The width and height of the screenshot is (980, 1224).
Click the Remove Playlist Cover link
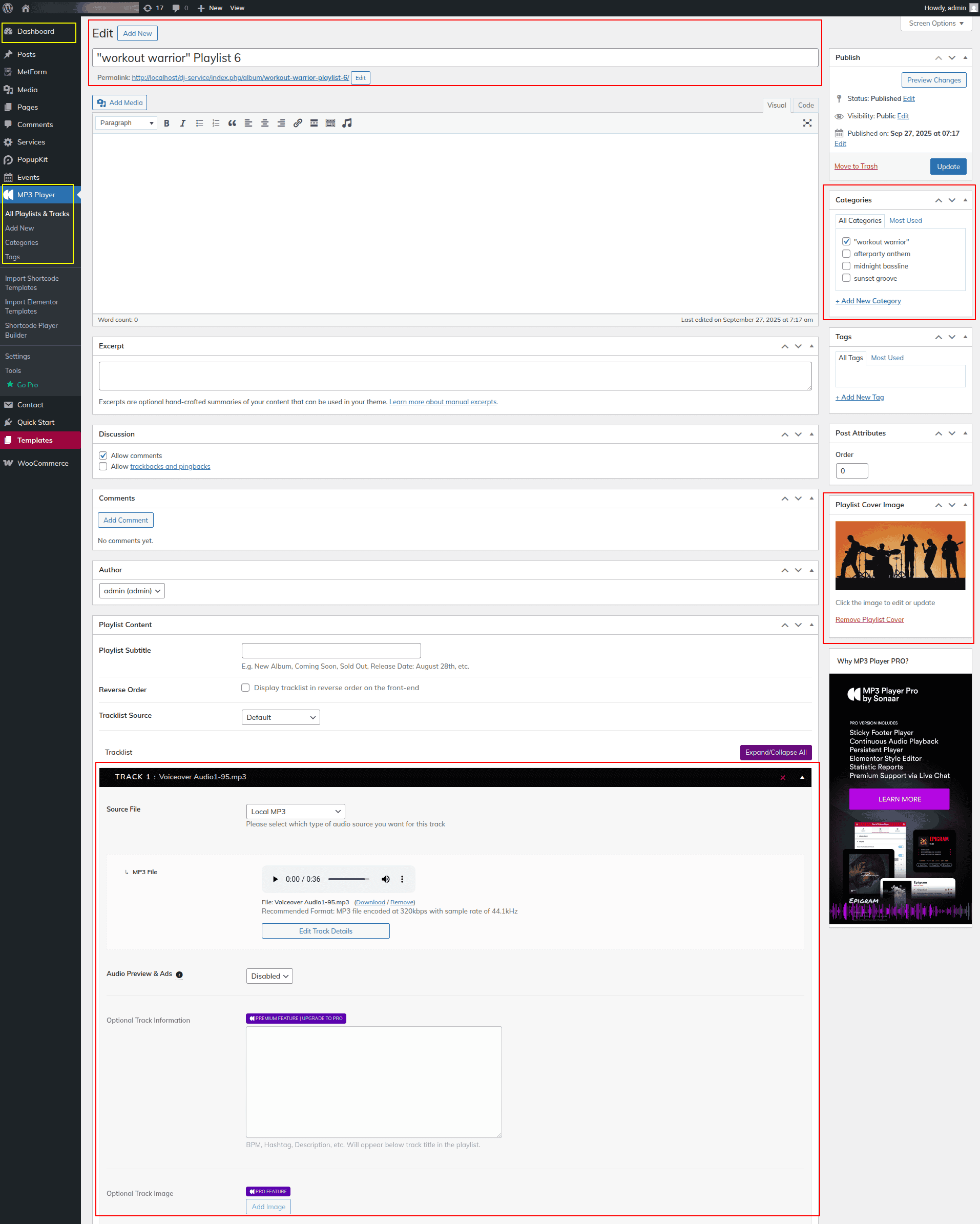click(x=869, y=619)
